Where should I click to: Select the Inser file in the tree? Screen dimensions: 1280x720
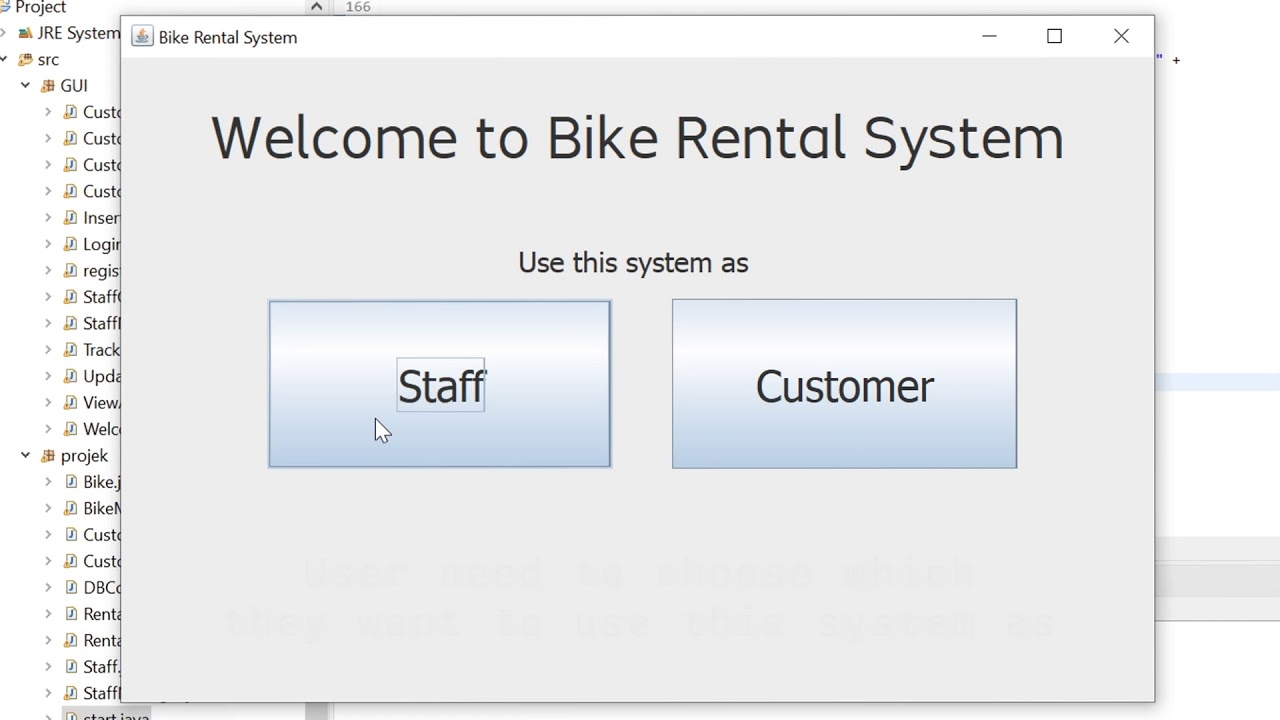101,218
